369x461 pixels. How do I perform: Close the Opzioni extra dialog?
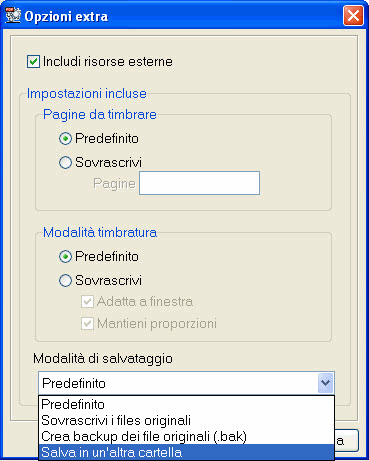tap(353, 15)
